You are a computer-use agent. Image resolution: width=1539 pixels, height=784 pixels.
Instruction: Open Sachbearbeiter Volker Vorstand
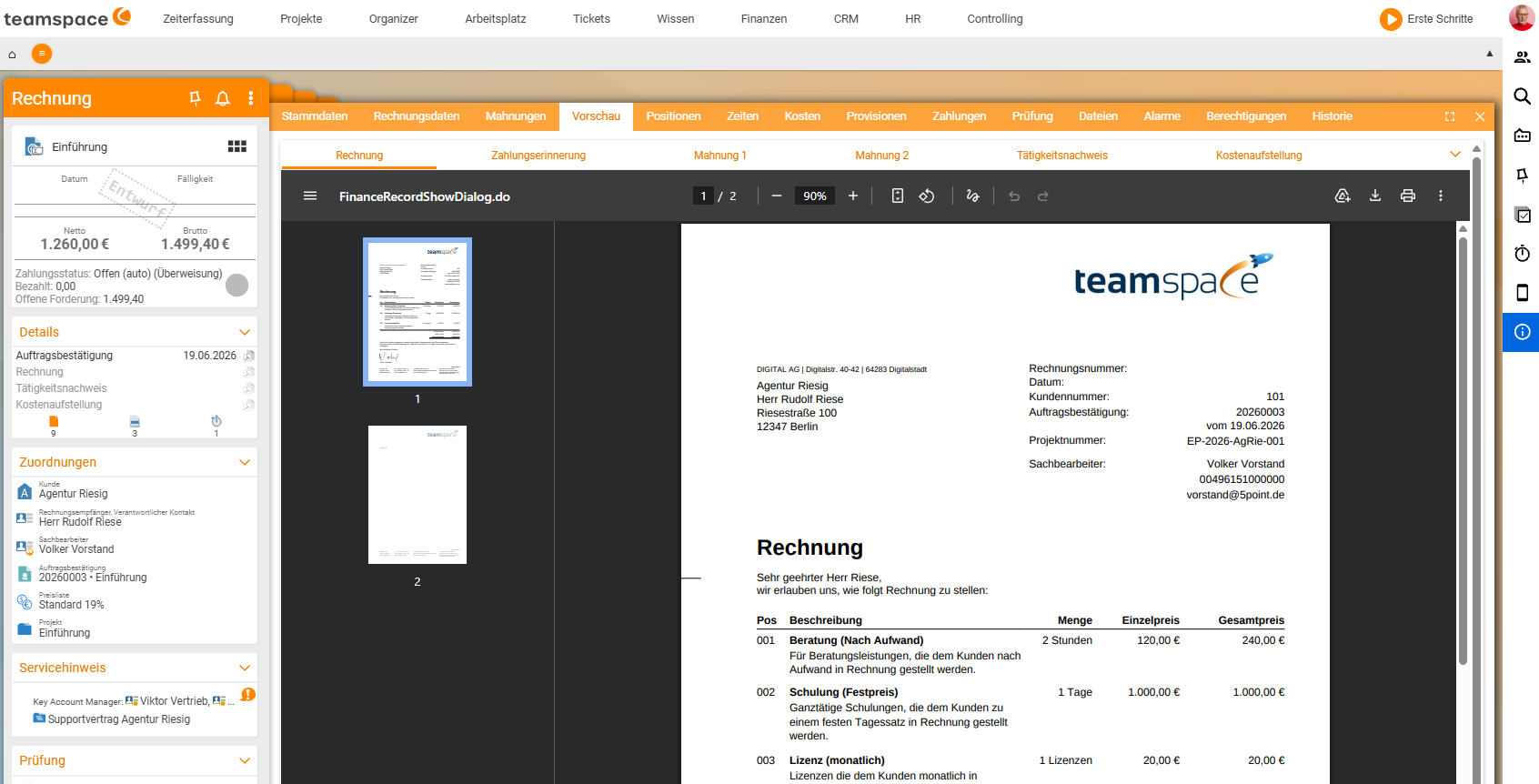[76, 549]
